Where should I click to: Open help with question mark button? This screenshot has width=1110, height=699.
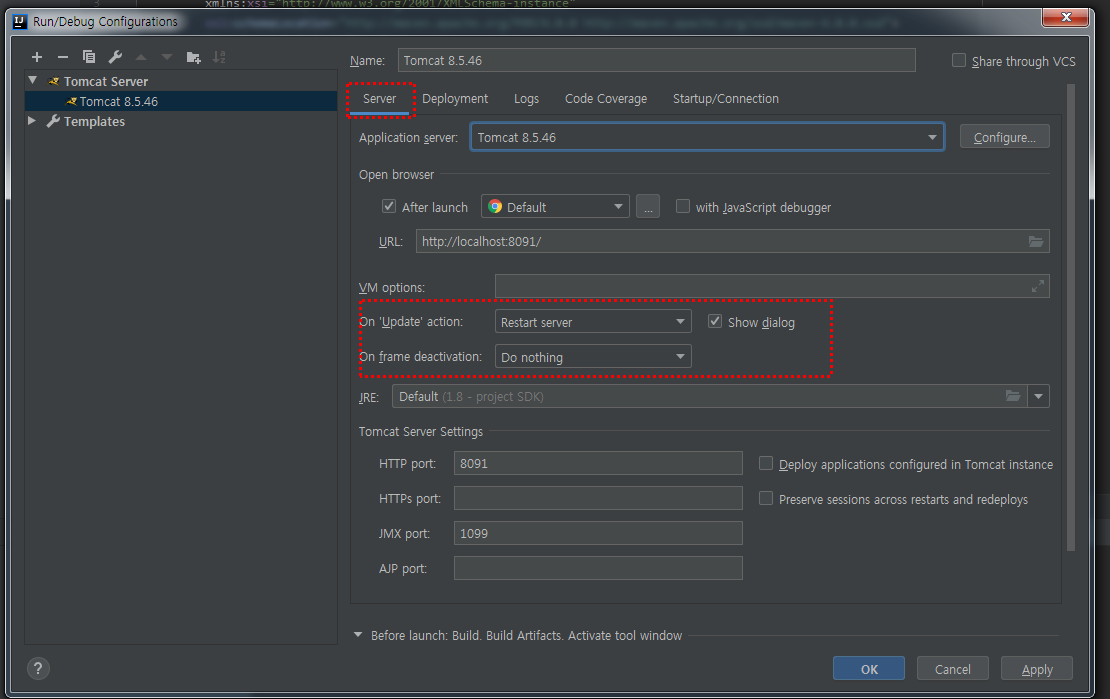click(38, 668)
